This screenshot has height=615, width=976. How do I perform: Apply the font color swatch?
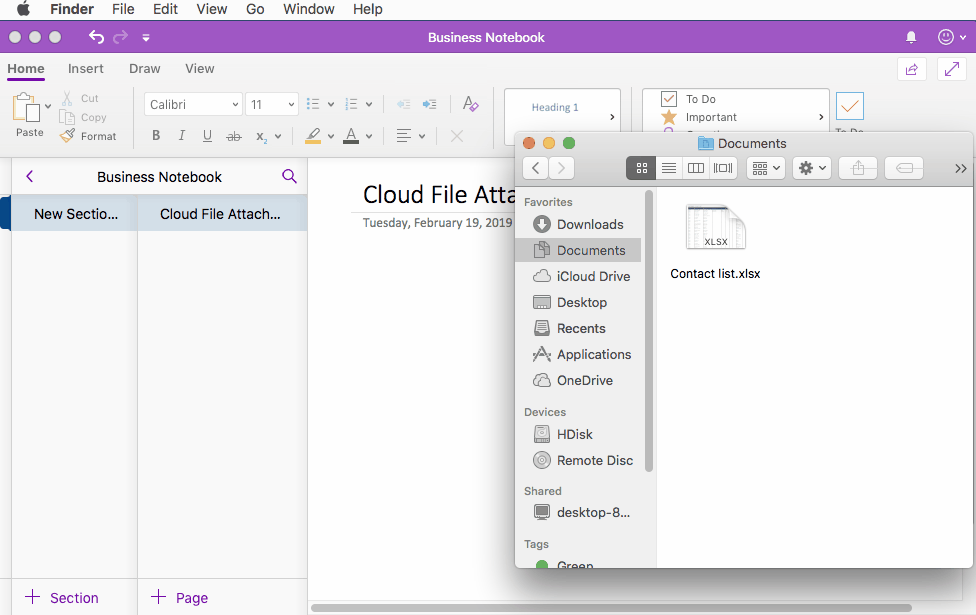tap(351, 136)
